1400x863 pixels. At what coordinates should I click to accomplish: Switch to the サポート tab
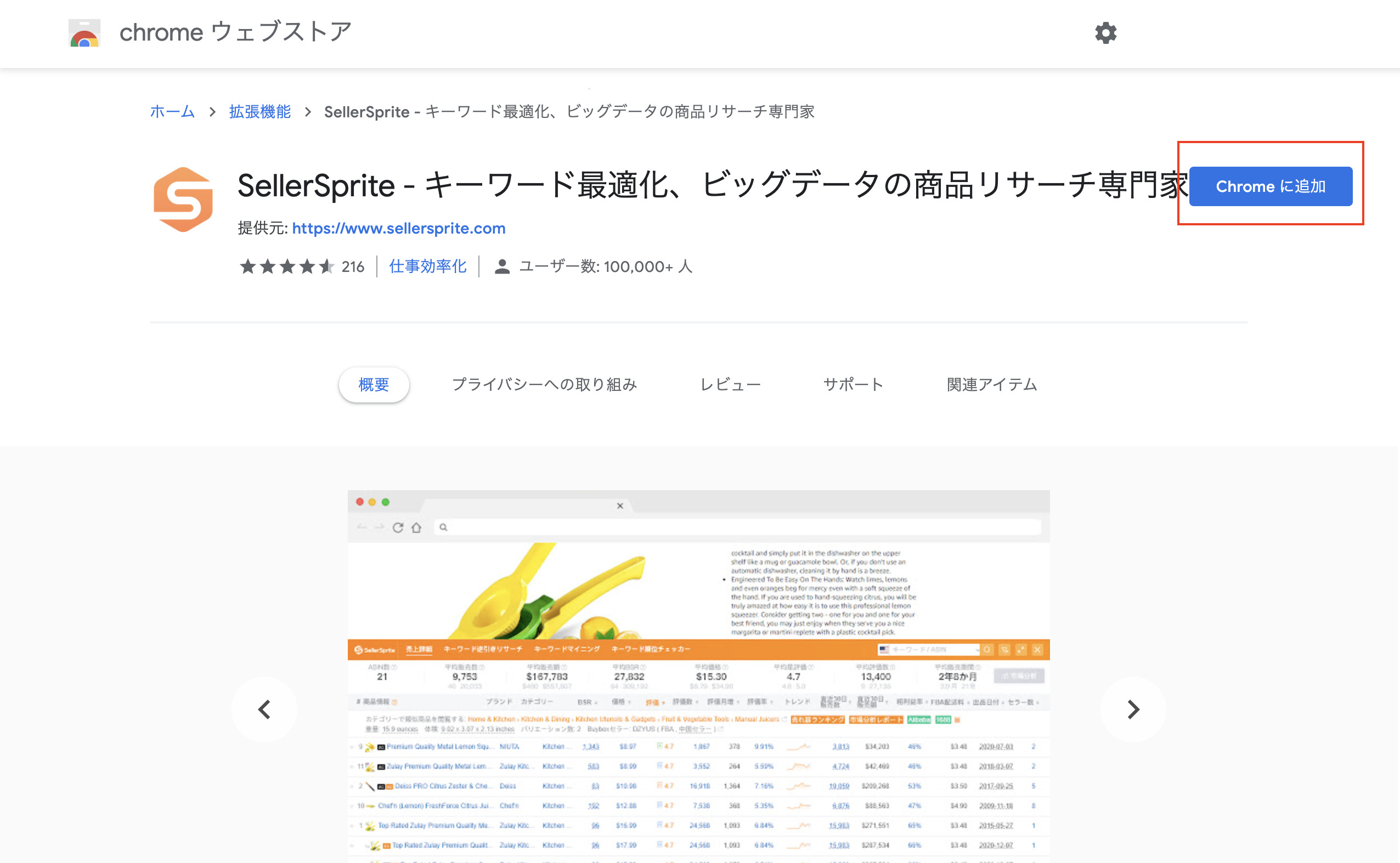pyautogui.click(x=853, y=384)
